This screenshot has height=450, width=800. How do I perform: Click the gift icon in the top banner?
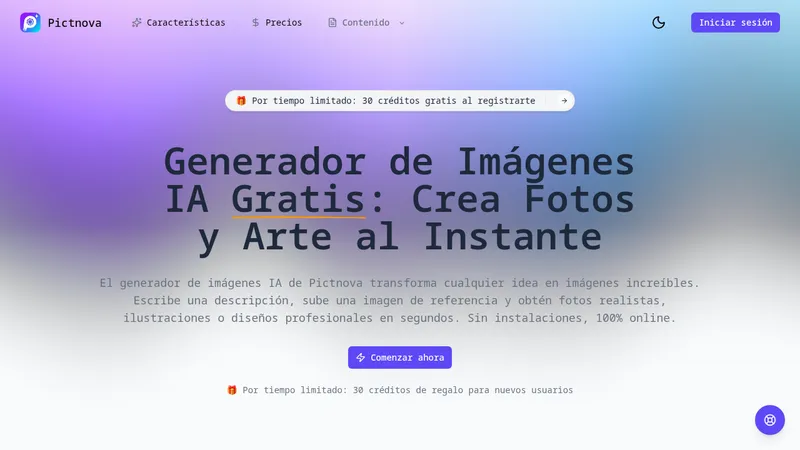pos(241,101)
